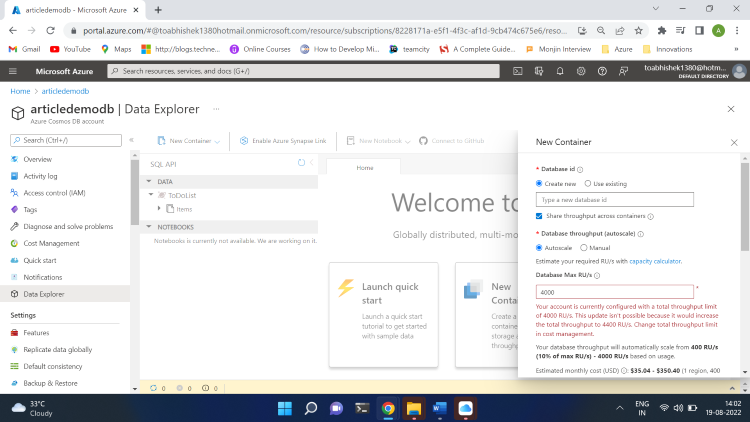Click Enable Azure Synapse Link
The image size is (750, 422).
[283, 141]
